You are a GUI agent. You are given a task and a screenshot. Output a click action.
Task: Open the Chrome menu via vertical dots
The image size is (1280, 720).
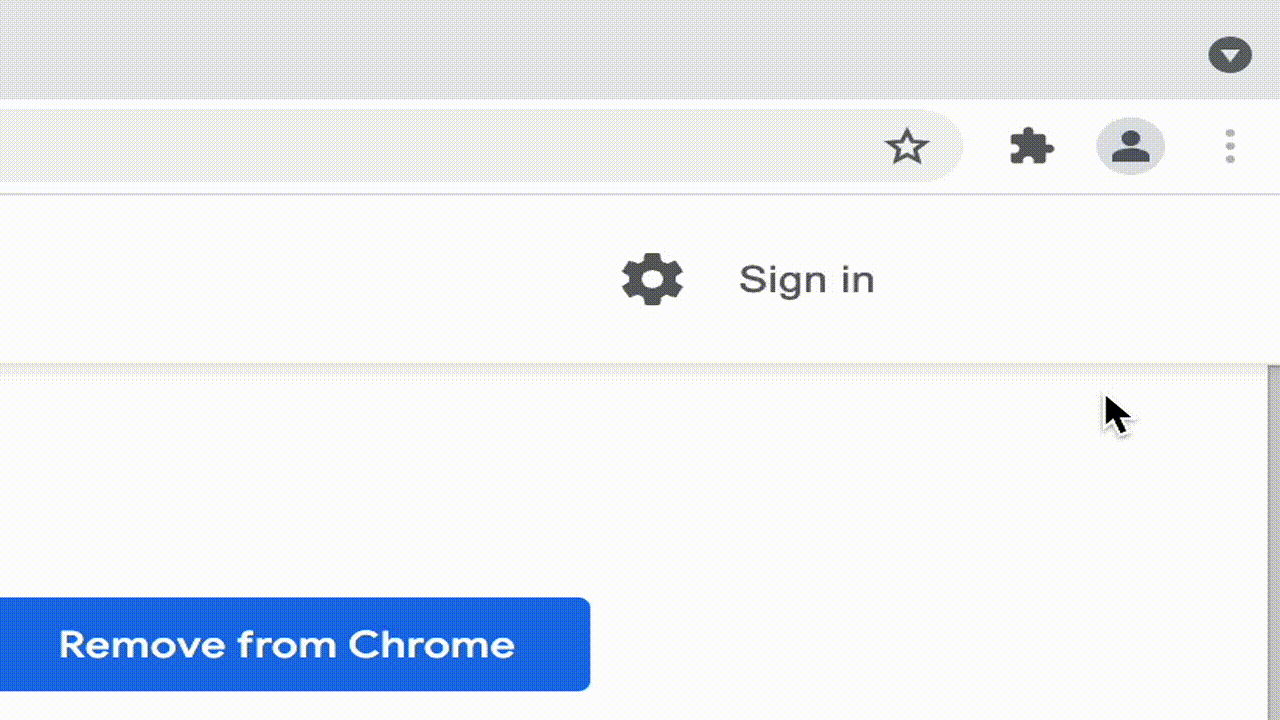click(x=1229, y=146)
